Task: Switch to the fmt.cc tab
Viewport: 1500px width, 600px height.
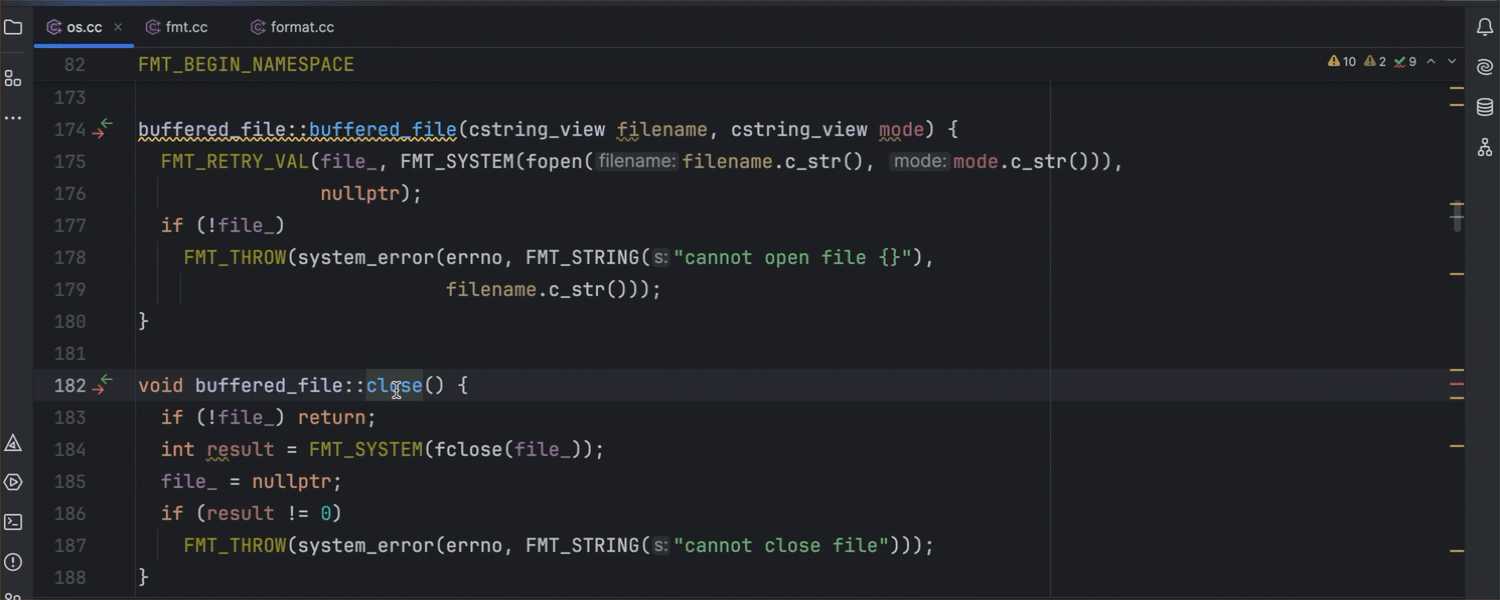Action: click(x=176, y=27)
